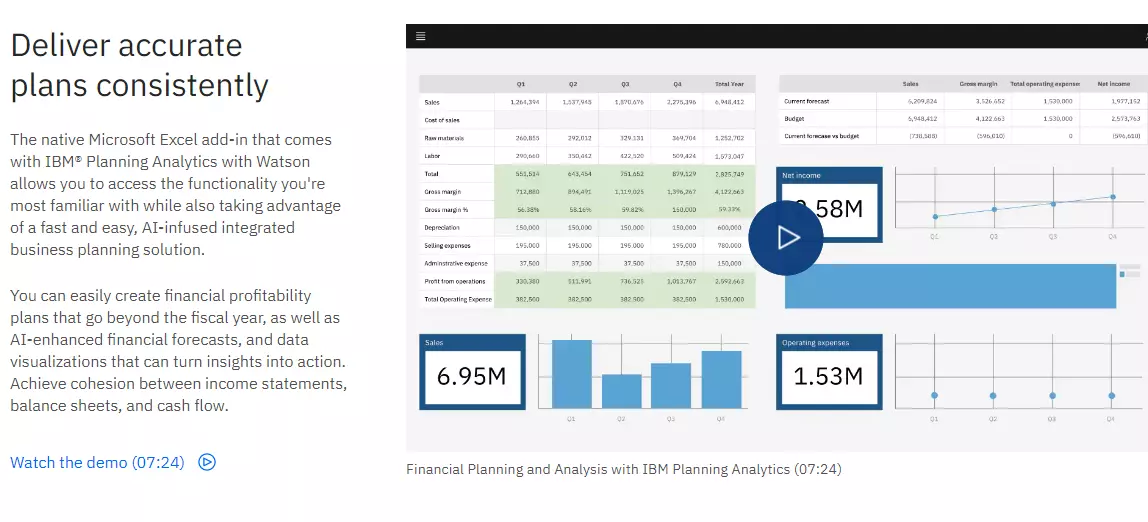
Task: Click the 'Budget' row label
Action: point(794,119)
